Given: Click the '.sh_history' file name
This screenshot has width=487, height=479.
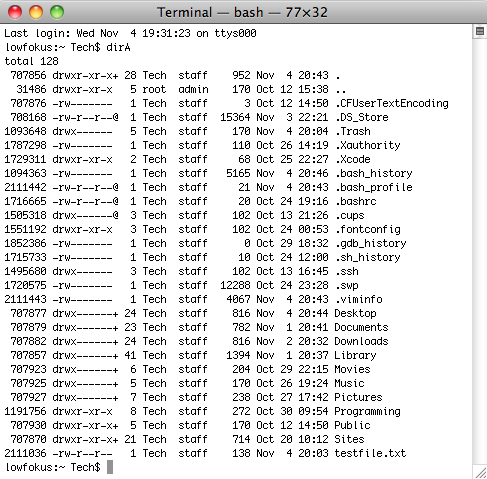Looking at the screenshot, I should point(368,257).
